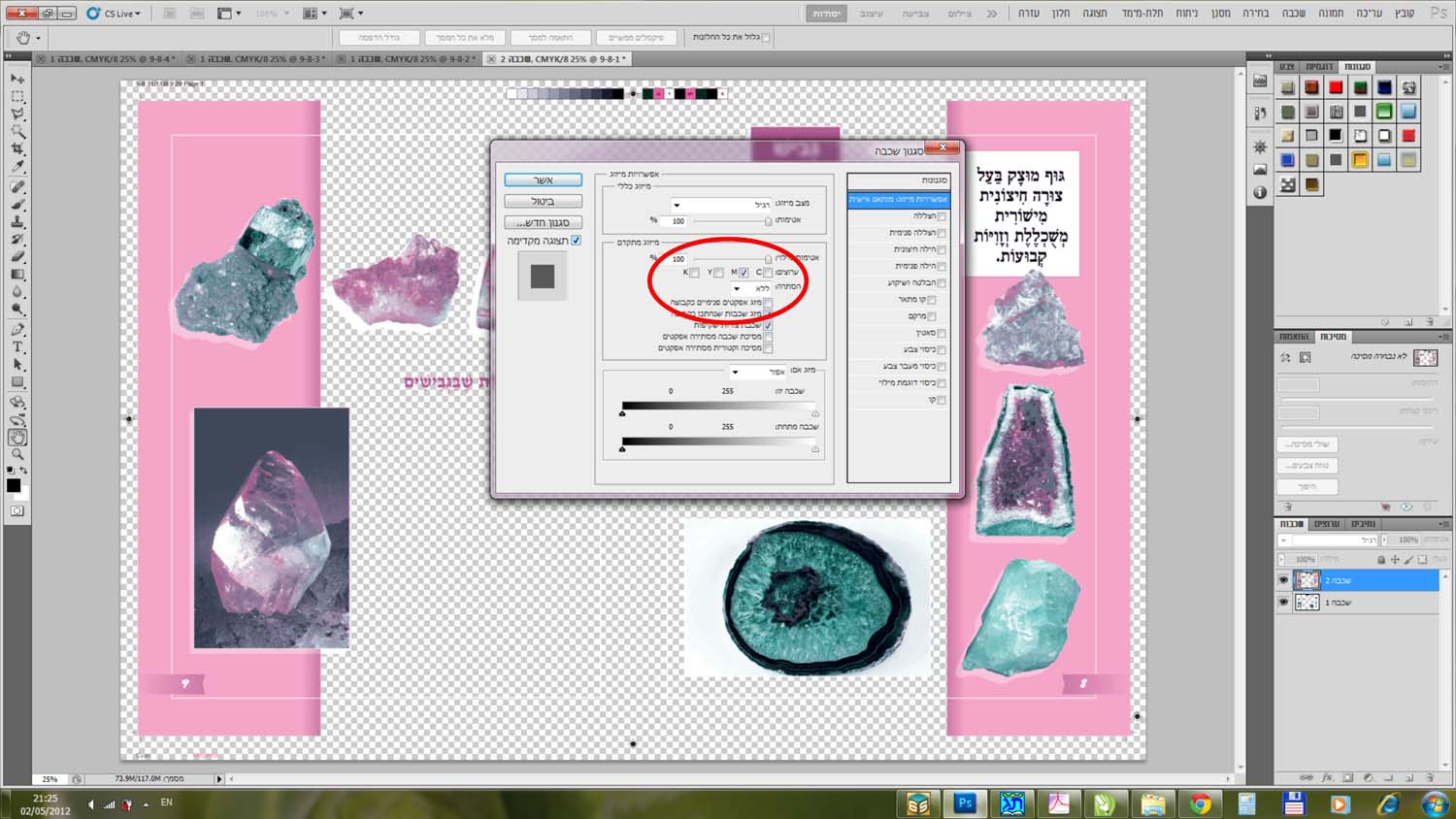Select the Eyedropper tool
This screenshot has height=819, width=1456.
click(17, 168)
